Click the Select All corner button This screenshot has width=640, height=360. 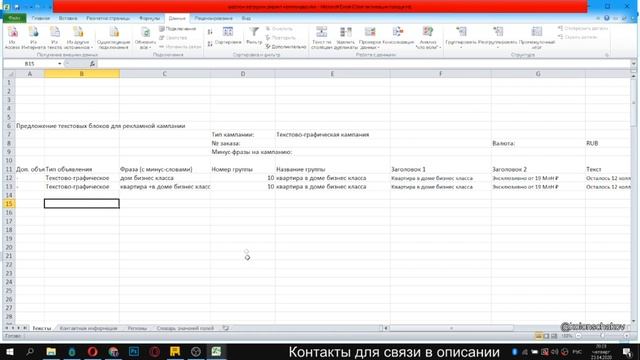point(9,74)
